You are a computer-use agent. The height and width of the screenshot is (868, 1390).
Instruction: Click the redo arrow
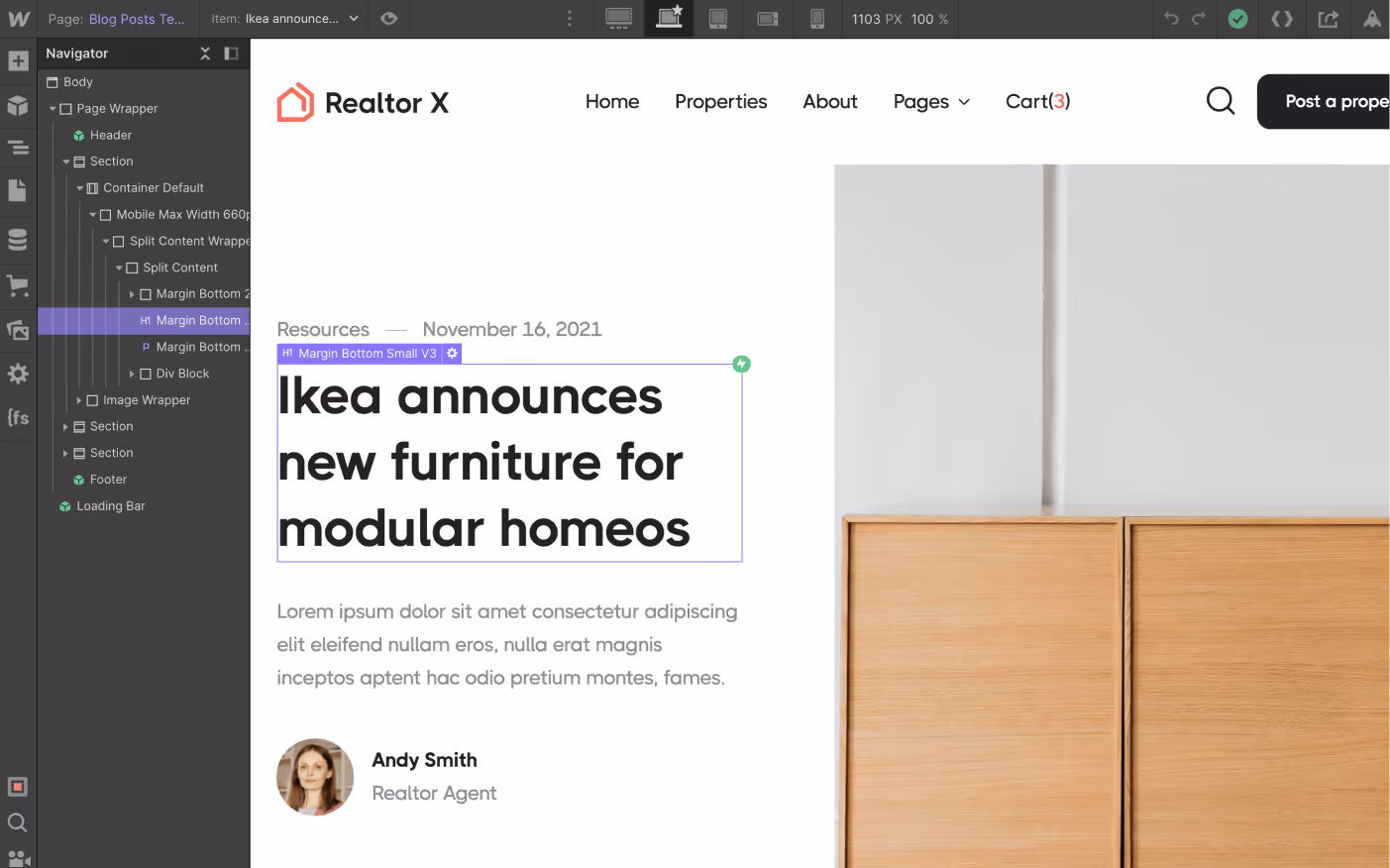tap(1199, 19)
